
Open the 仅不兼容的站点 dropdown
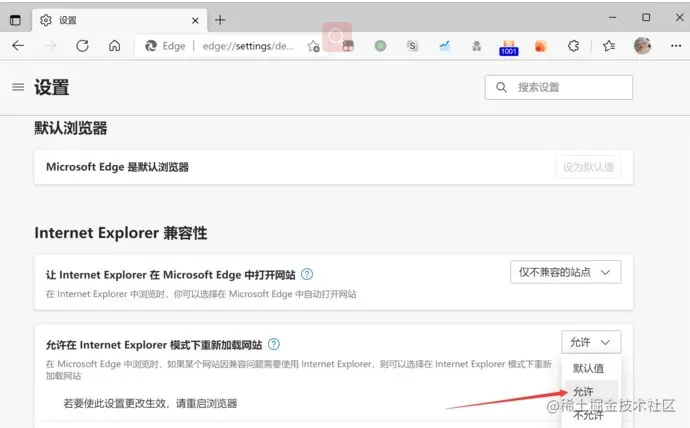point(566,272)
